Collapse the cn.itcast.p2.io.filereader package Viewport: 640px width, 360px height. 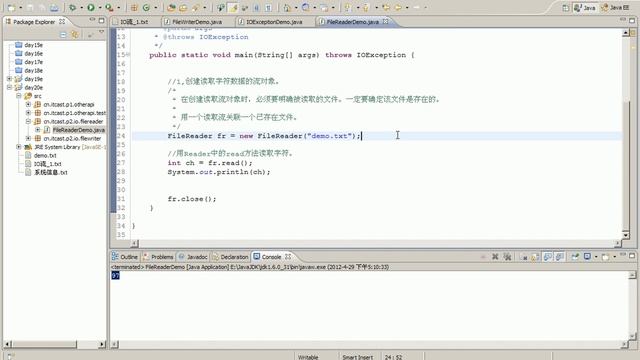pyautogui.click(x=28, y=121)
